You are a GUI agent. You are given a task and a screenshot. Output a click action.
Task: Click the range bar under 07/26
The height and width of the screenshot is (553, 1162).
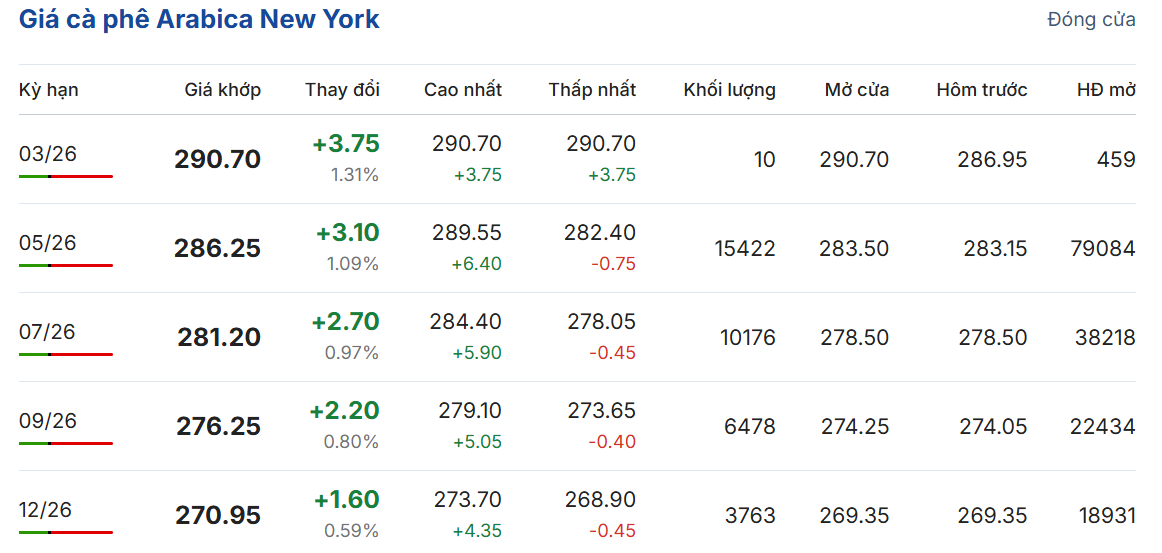pyautogui.click(x=66, y=354)
